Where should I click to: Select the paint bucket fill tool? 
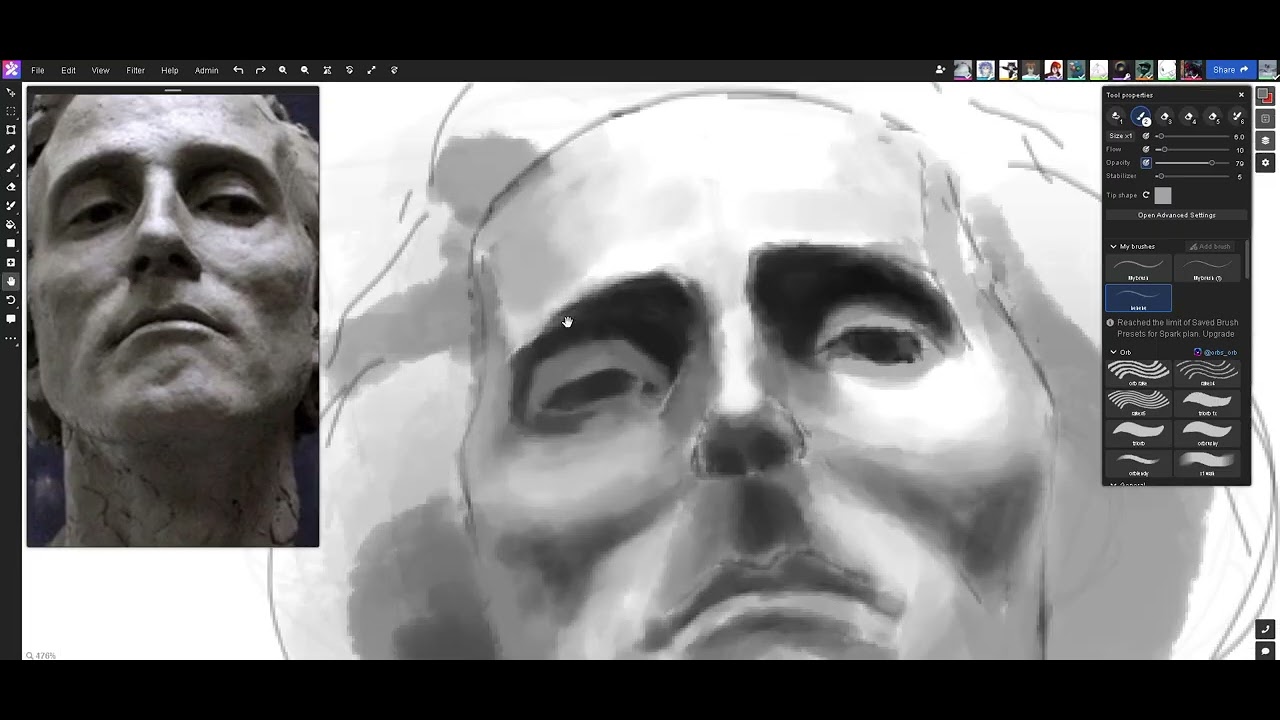pyautogui.click(x=11, y=225)
